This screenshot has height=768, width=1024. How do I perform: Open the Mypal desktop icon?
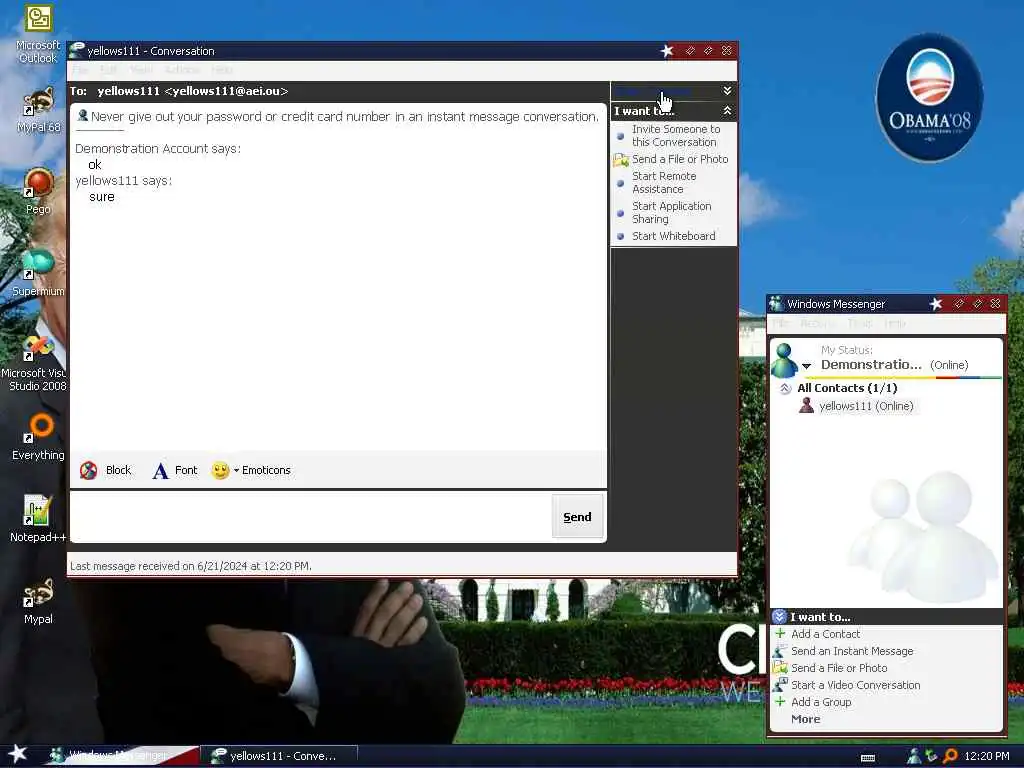38,601
